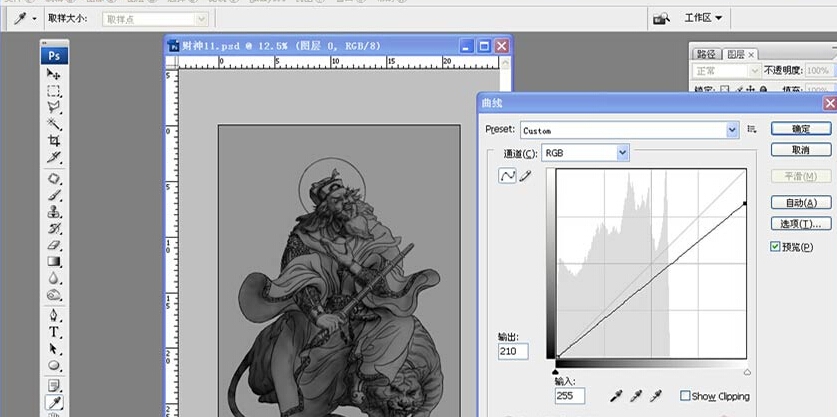Click the curve endpoint at top right
The height and width of the screenshot is (417, 837).
[745, 203]
